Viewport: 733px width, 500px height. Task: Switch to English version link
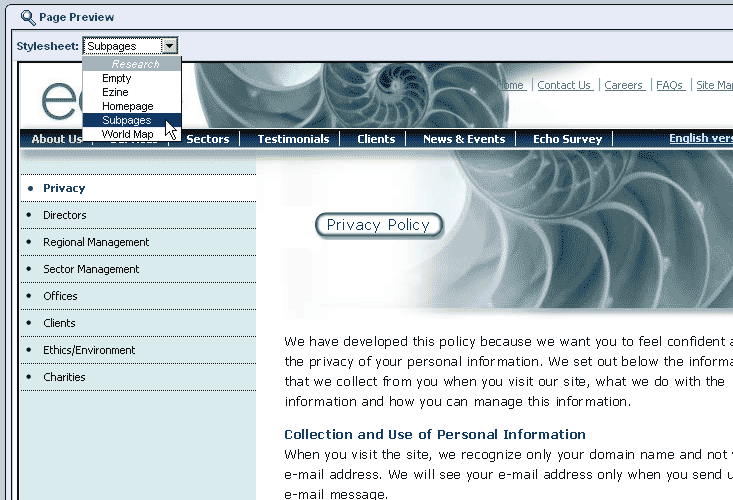click(x=701, y=138)
